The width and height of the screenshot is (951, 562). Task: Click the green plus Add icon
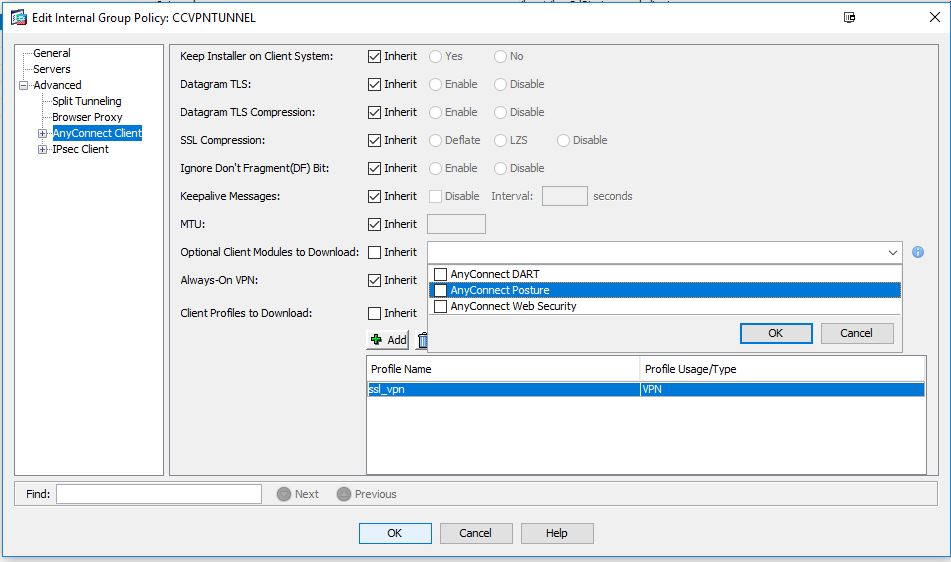376,340
